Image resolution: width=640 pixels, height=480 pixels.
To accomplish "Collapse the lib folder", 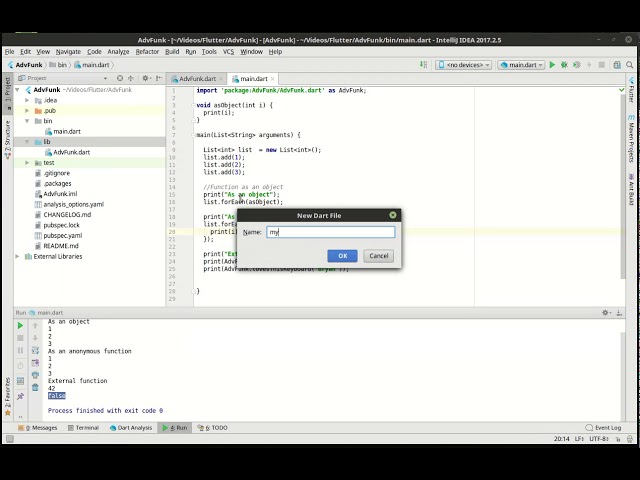I will click(x=27, y=142).
